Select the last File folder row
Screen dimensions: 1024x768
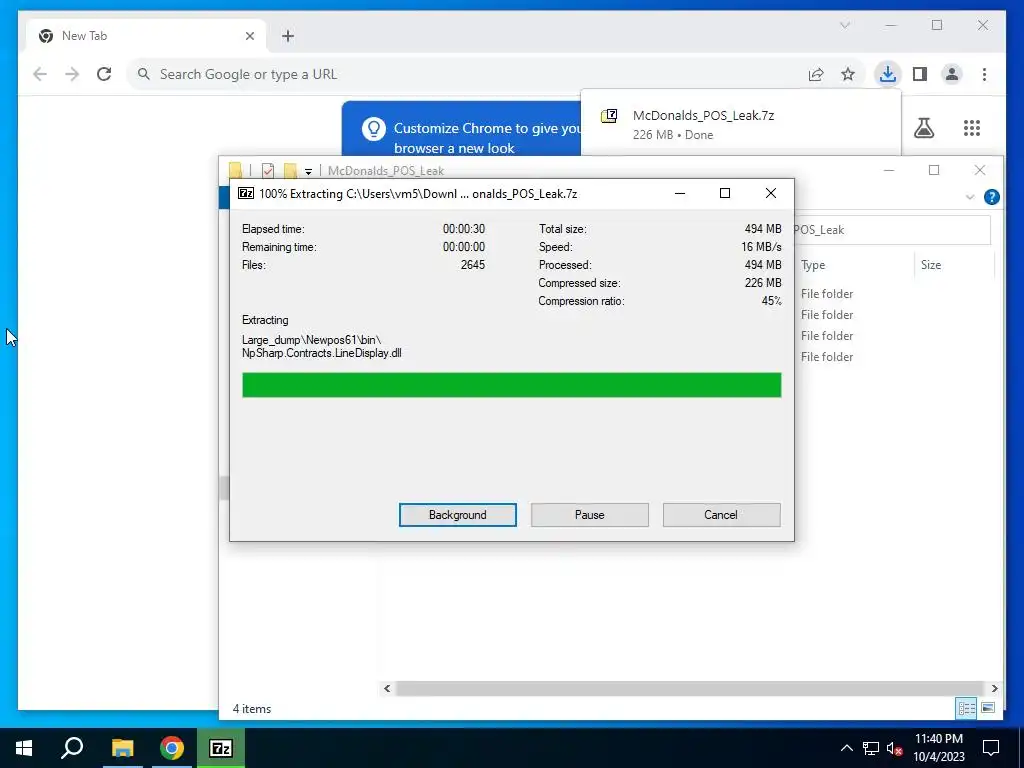coord(827,357)
